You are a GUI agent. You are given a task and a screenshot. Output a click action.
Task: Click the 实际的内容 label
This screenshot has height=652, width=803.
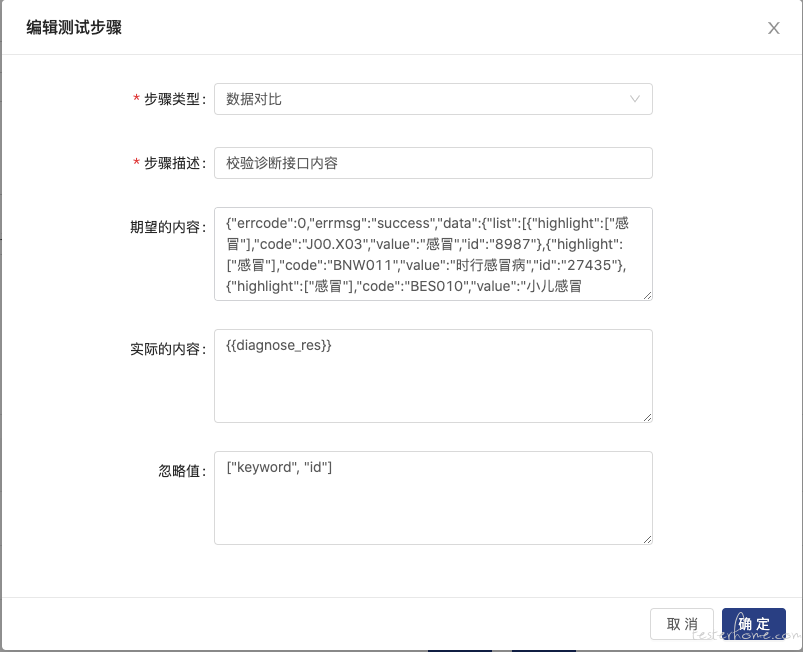(x=167, y=349)
